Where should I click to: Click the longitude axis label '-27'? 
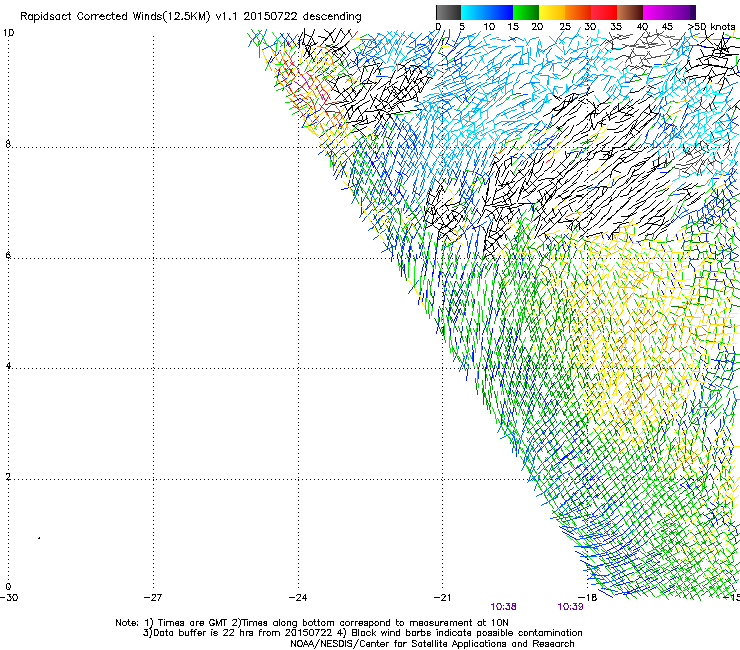[153, 598]
